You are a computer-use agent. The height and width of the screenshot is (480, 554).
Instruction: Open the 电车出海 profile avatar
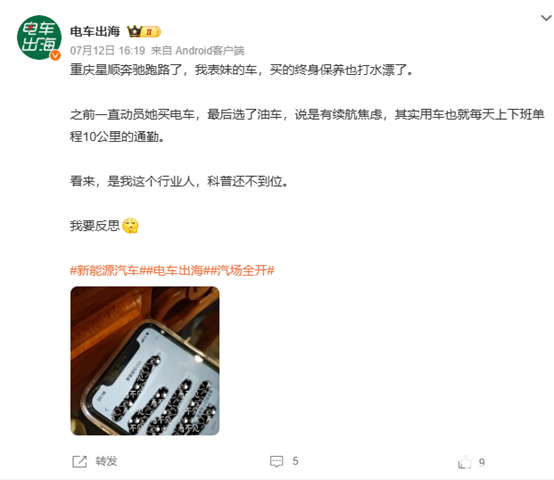[x=39, y=37]
